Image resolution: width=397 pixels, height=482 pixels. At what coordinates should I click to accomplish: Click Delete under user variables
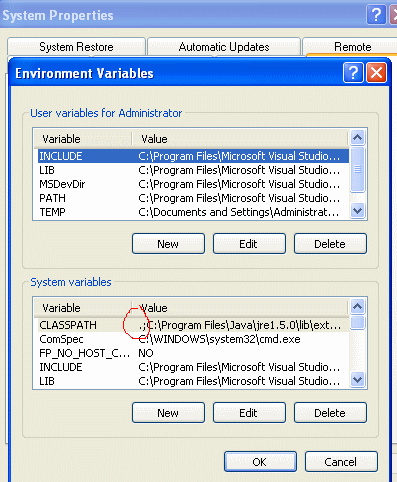[330, 244]
